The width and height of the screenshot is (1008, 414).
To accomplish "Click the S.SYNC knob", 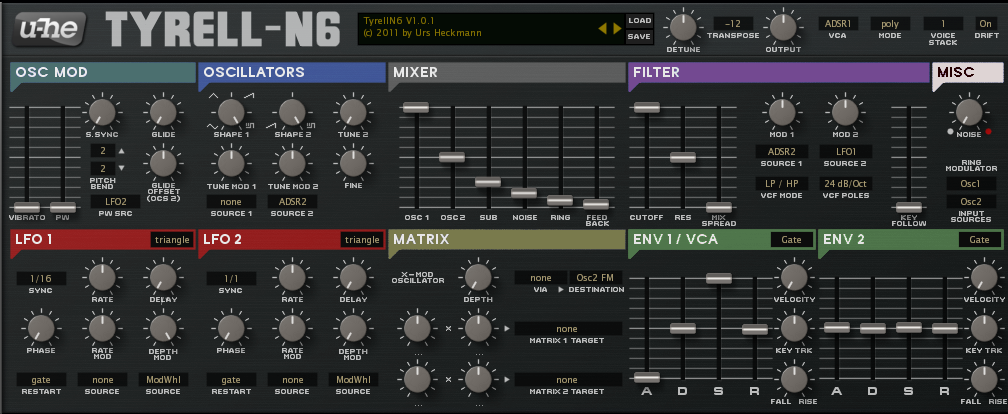I will [102, 112].
